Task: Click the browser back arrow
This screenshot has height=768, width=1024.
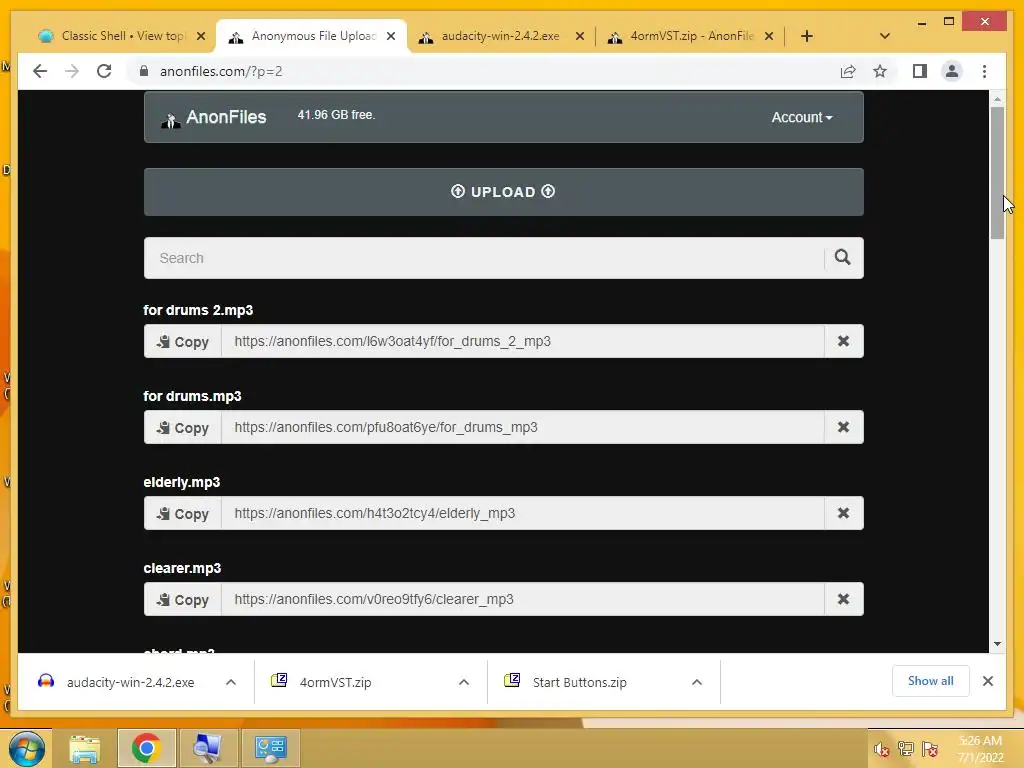Action: pyautogui.click(x=40, y=71)
